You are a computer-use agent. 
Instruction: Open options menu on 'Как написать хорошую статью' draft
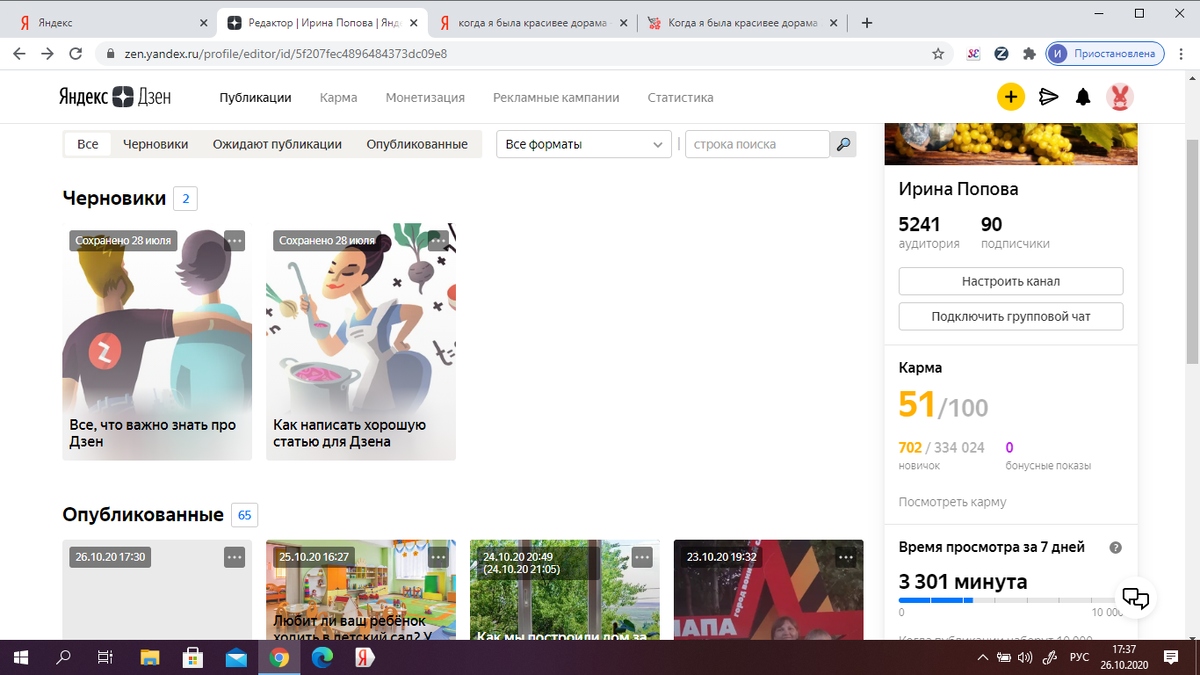[438, 240]
